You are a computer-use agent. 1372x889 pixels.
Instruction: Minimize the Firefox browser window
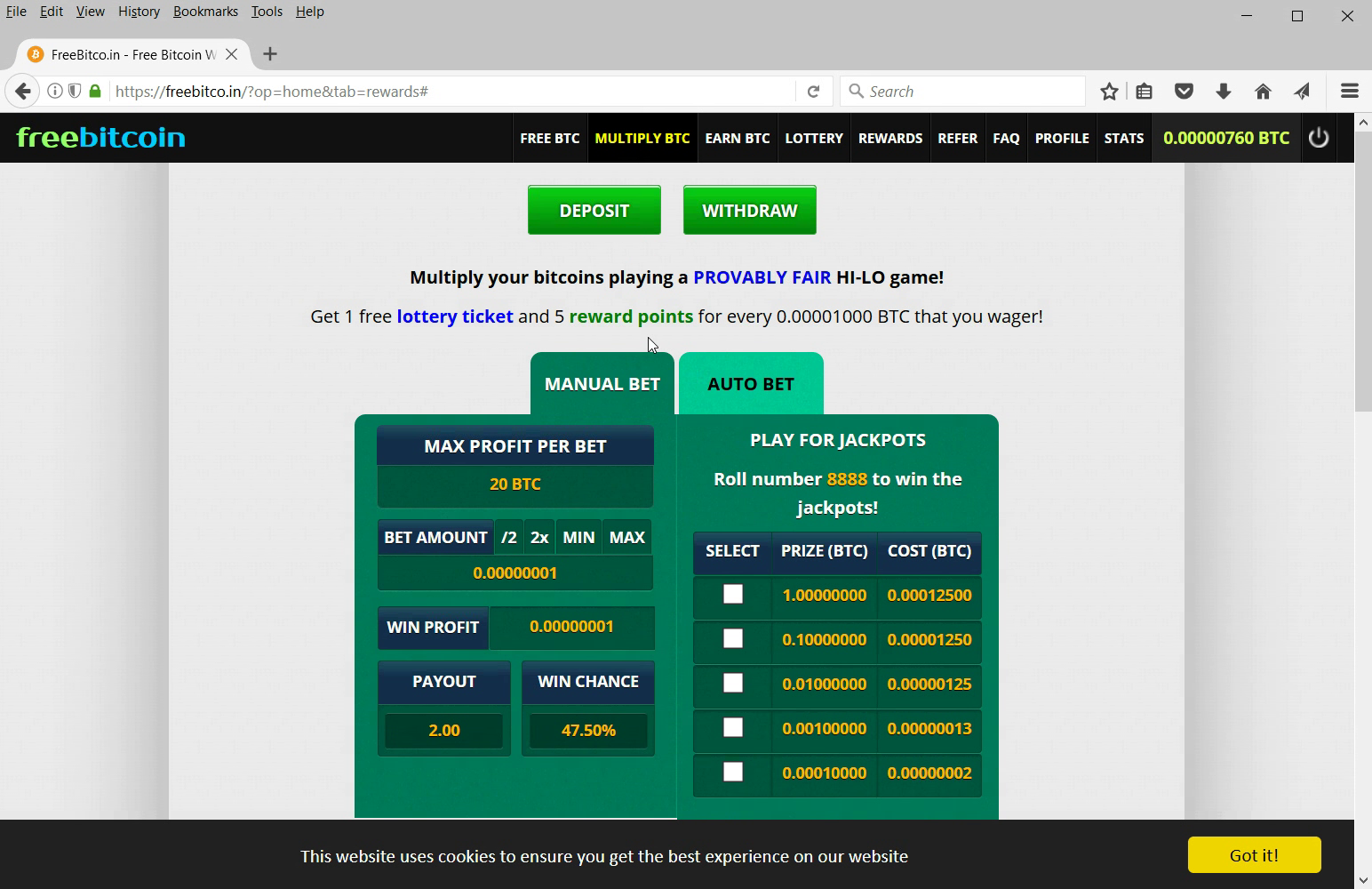[1247, 16]
